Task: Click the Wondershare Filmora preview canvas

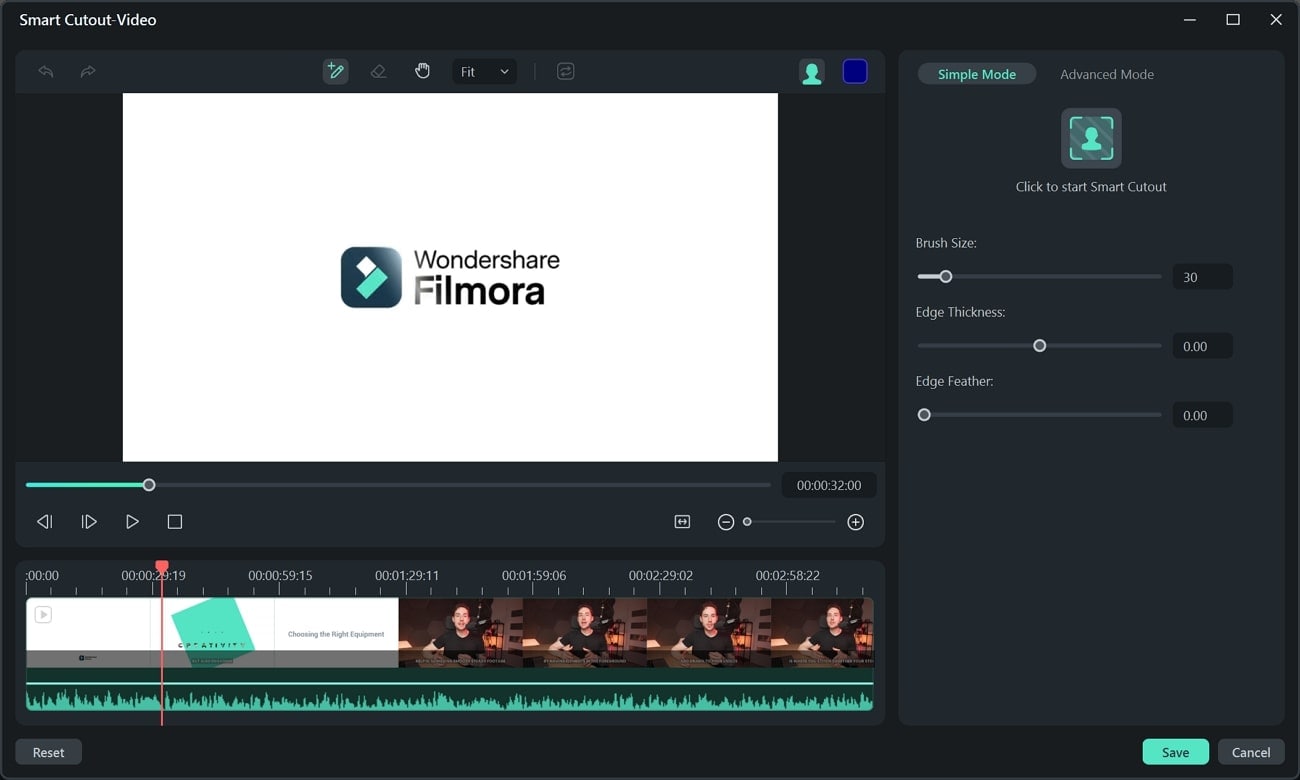Action: point(450,277)
